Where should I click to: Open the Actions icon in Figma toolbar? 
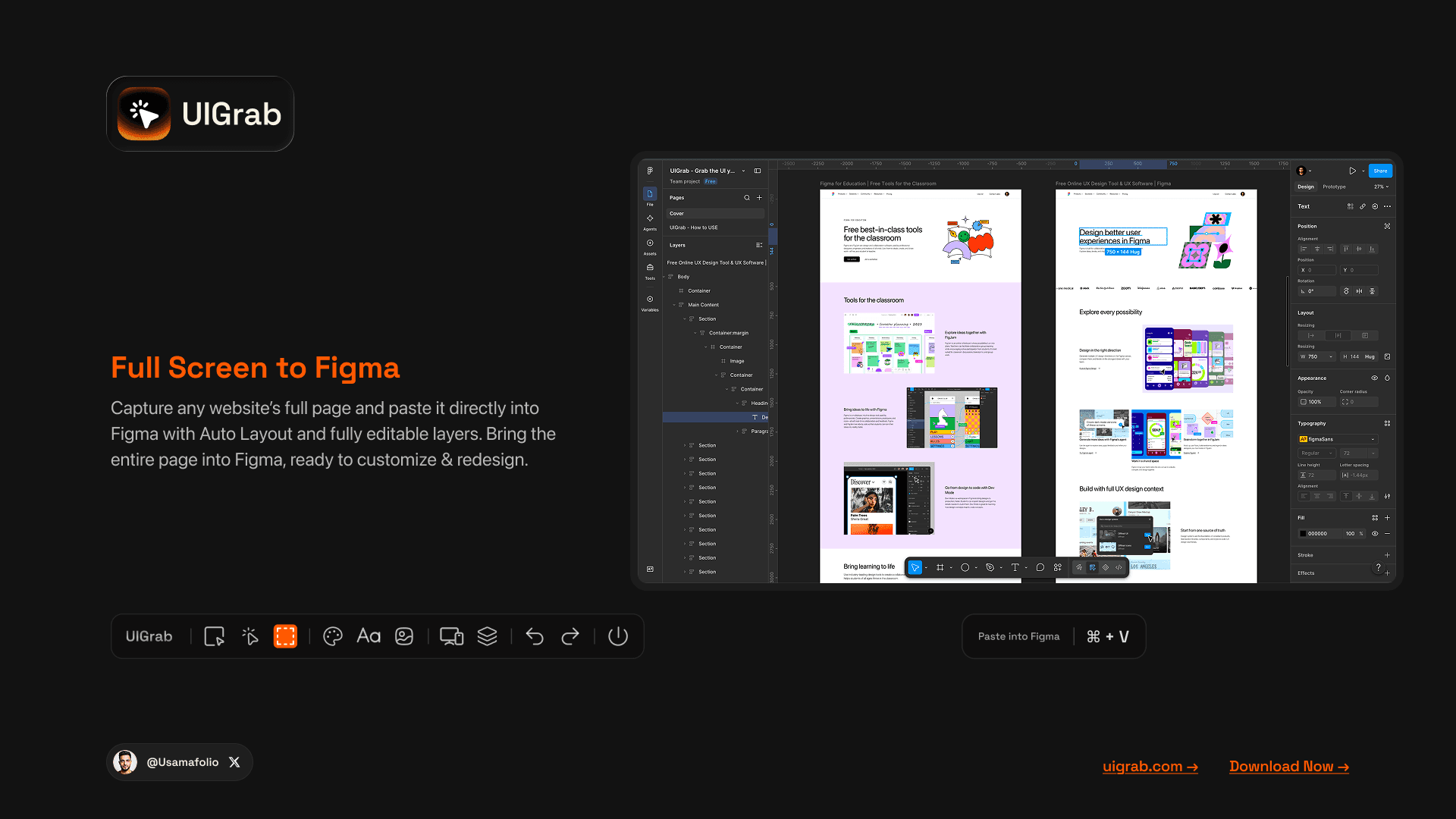coord(1058,567)
